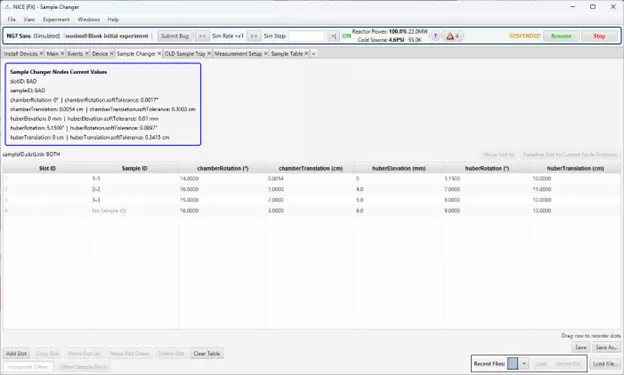
Task: Switch to the Device tab
Action: point(100,53)
